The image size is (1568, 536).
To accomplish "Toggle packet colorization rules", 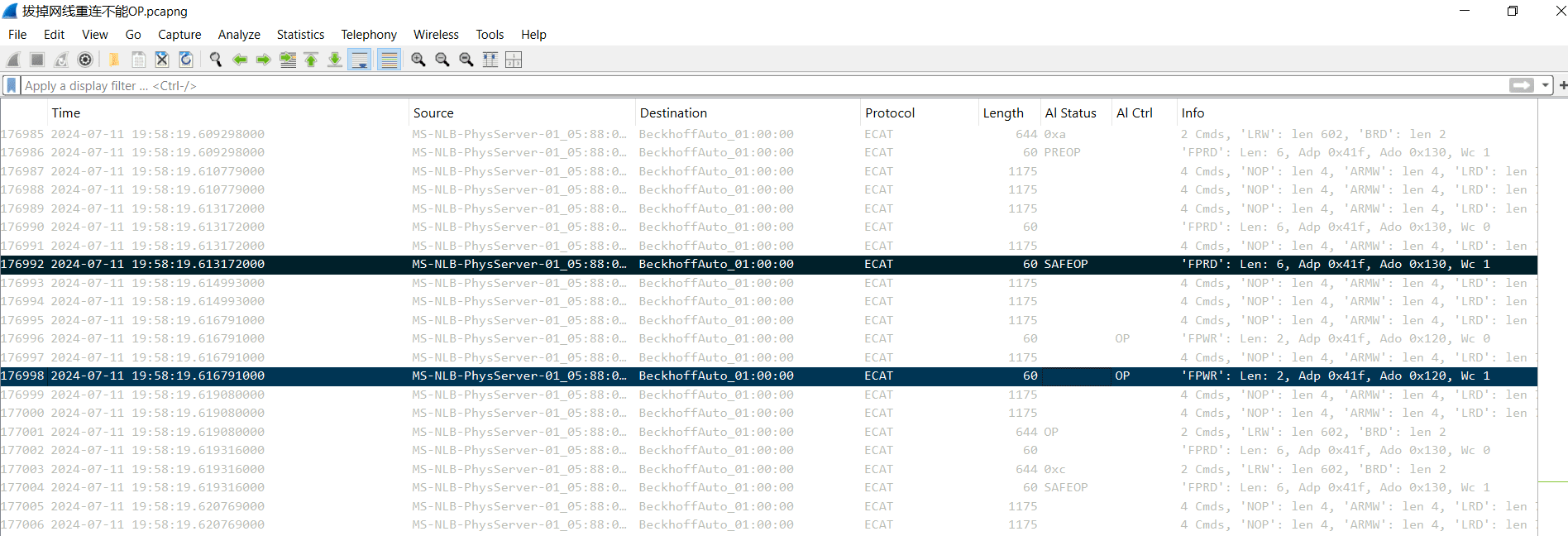I will [389, 60].
